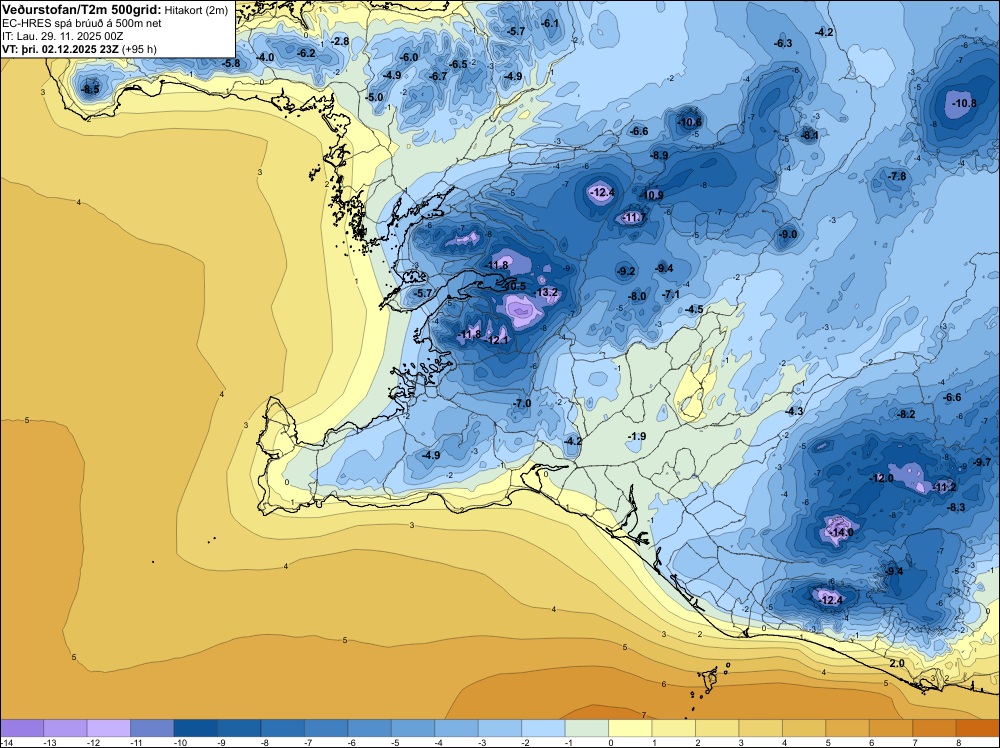Click the -14.0 temperature label
Image resolution: width=1000 pixels, height=748 pixels.
(x=840, y=532)
